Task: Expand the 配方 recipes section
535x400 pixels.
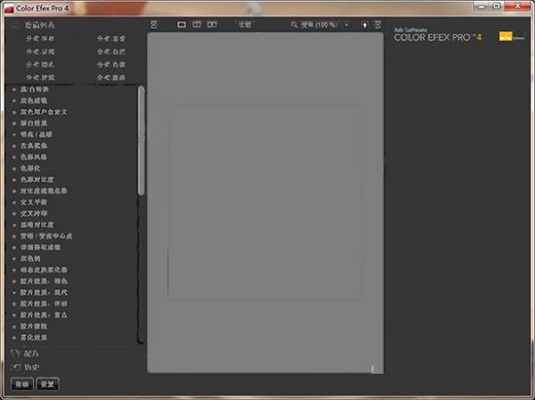Action: point(31,354)
